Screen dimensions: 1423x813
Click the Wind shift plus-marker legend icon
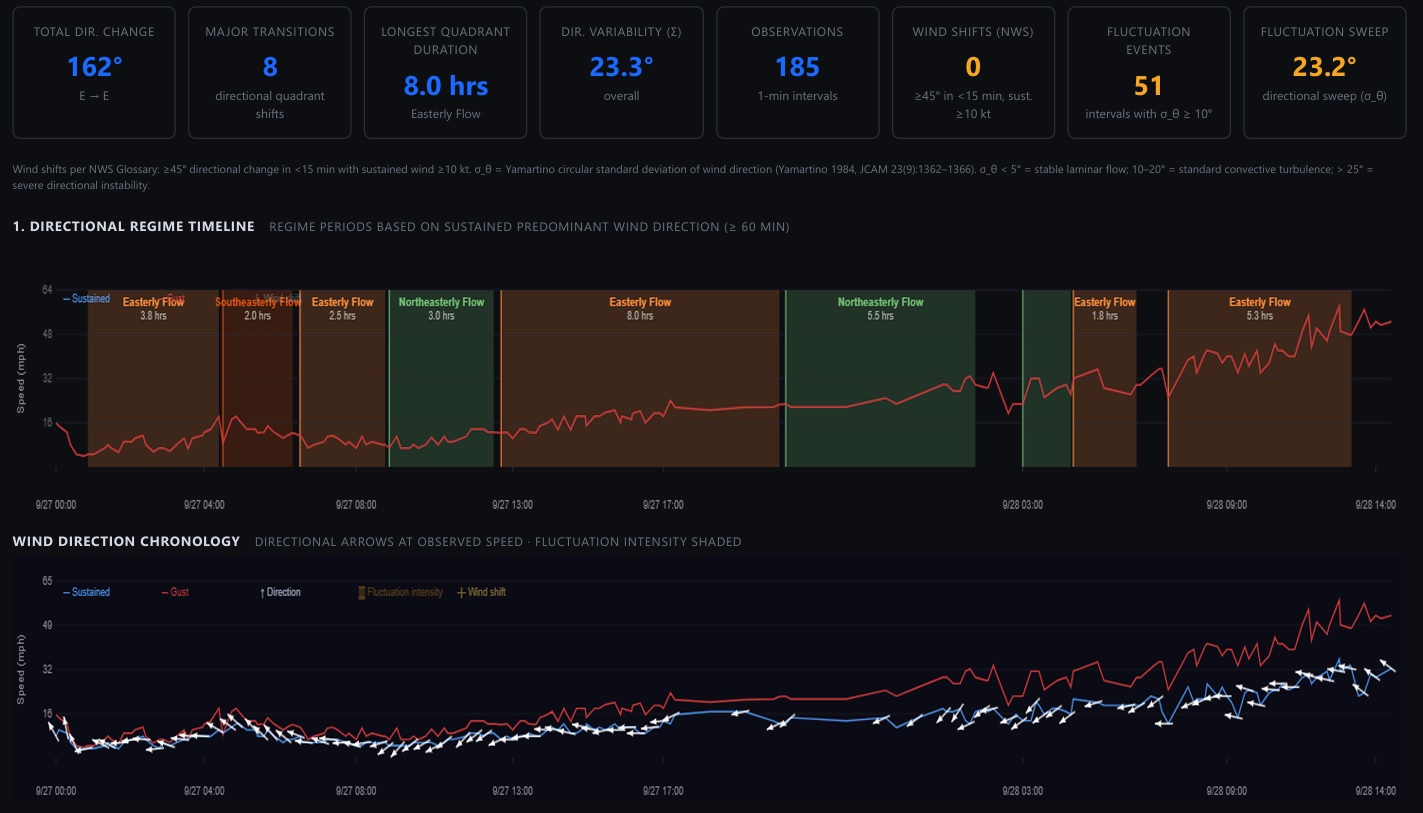click(x=461, y=592)
